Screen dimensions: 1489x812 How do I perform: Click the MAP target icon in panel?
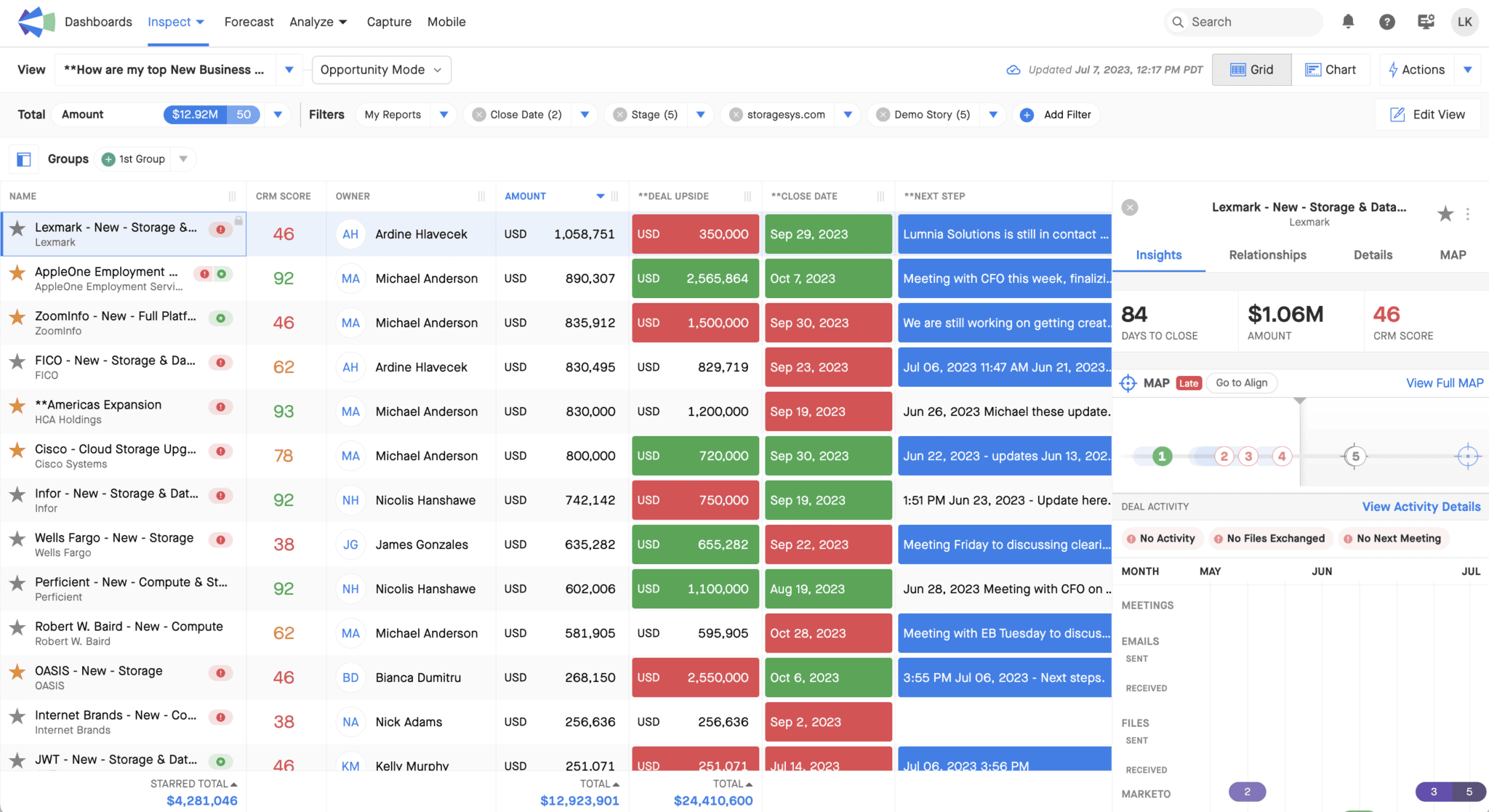tap(1128, 383)
